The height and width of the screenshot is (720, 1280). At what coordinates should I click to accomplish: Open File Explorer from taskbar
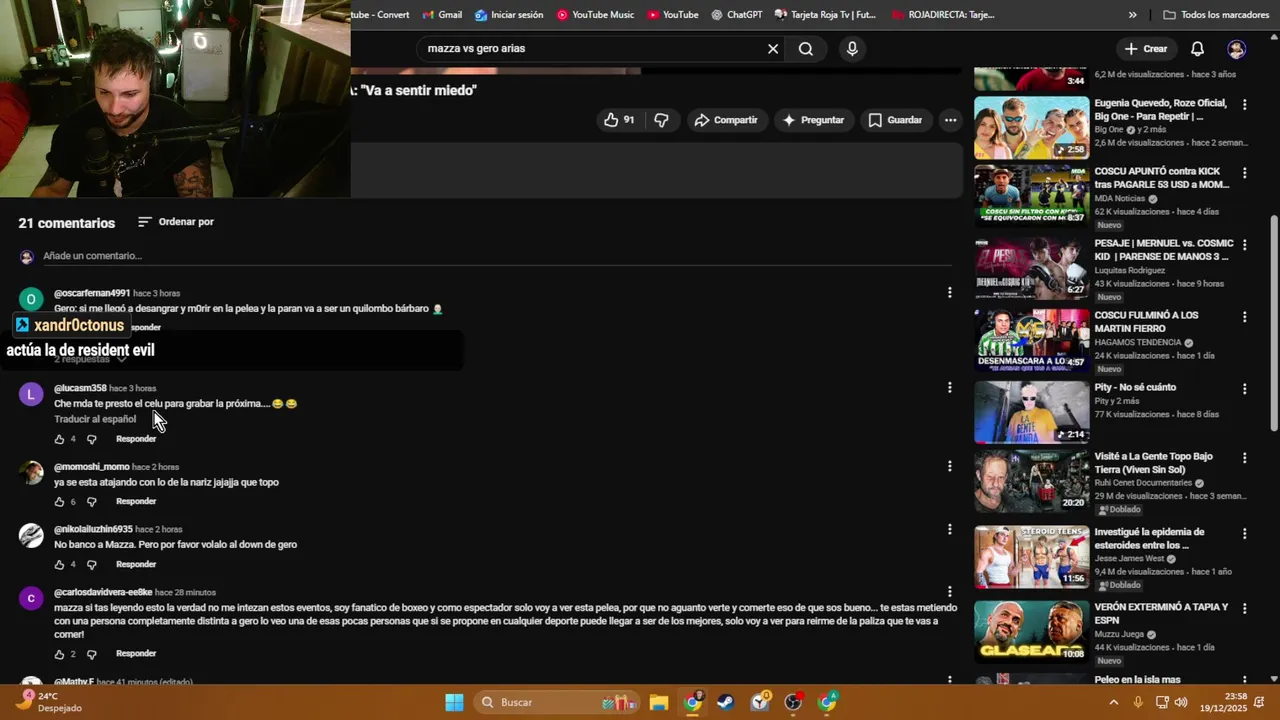tap(659, 702)
